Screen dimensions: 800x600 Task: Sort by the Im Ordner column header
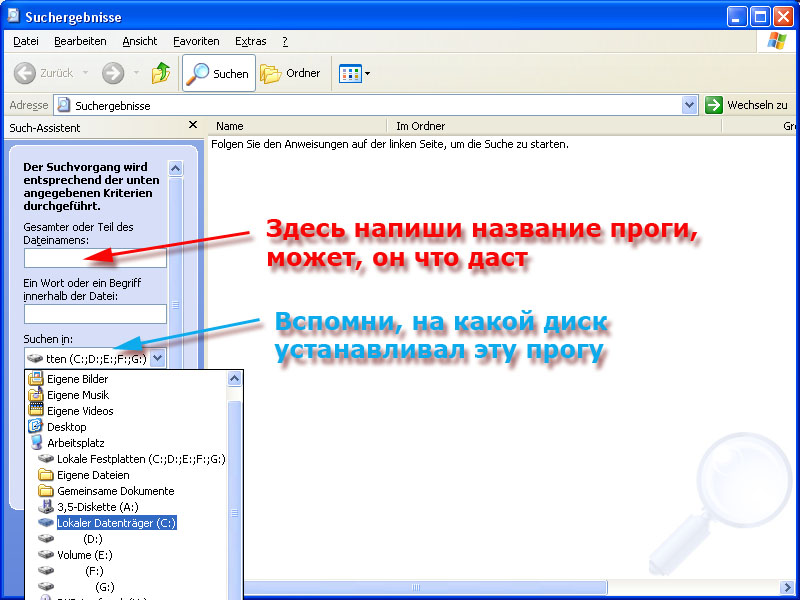pyautogui.click(x=420, y=126)
